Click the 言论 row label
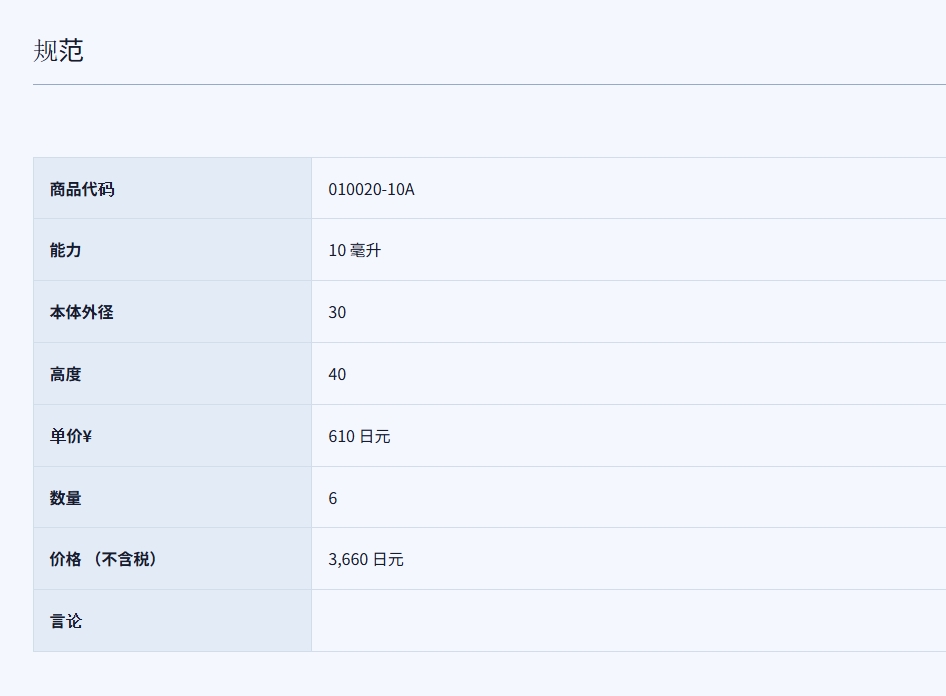Viewport: 946px width, 696px height. click(x=66, y=621)
